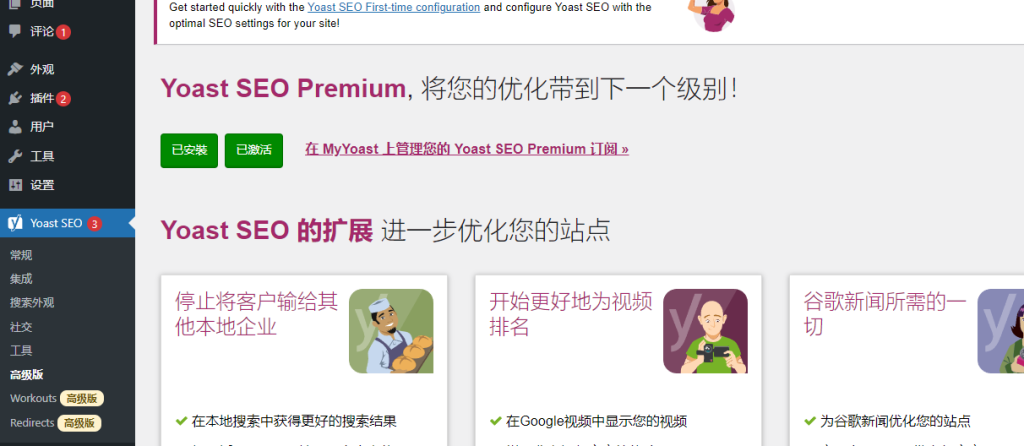This screenshot has width=1024, height=446.
Task: Click the 停止将客户输给其他本地企业 card heading
Action: click(256, 314)
